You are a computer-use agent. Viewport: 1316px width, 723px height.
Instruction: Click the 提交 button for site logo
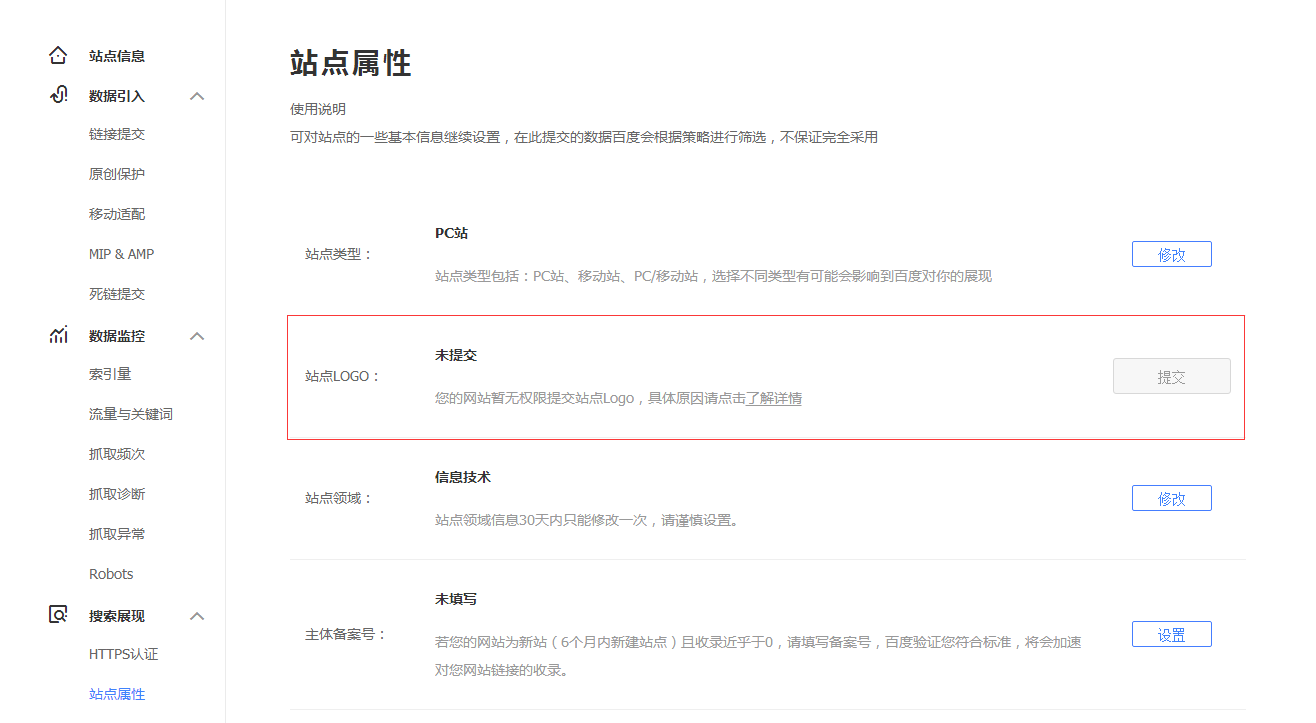click(1171, 375)
